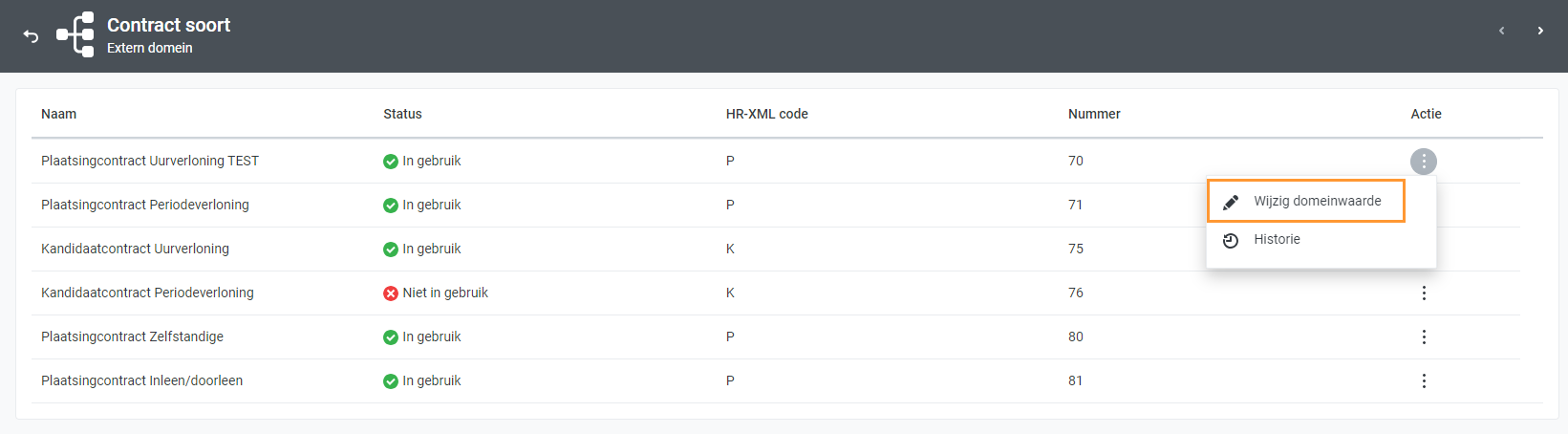Open action menu for Kandidaatcontract Periodeverloning

(x=1424, y=293)
